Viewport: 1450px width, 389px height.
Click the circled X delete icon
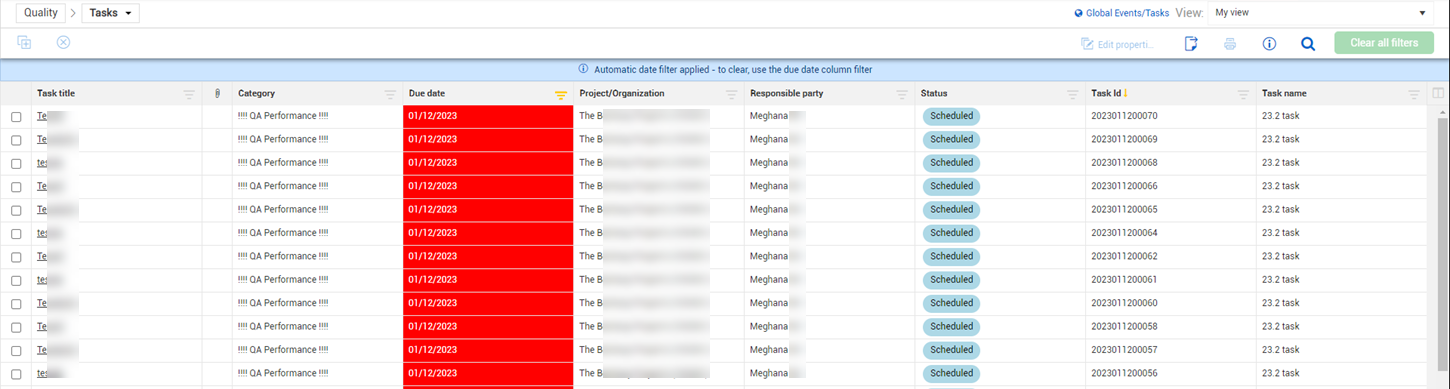coord(63,42)
